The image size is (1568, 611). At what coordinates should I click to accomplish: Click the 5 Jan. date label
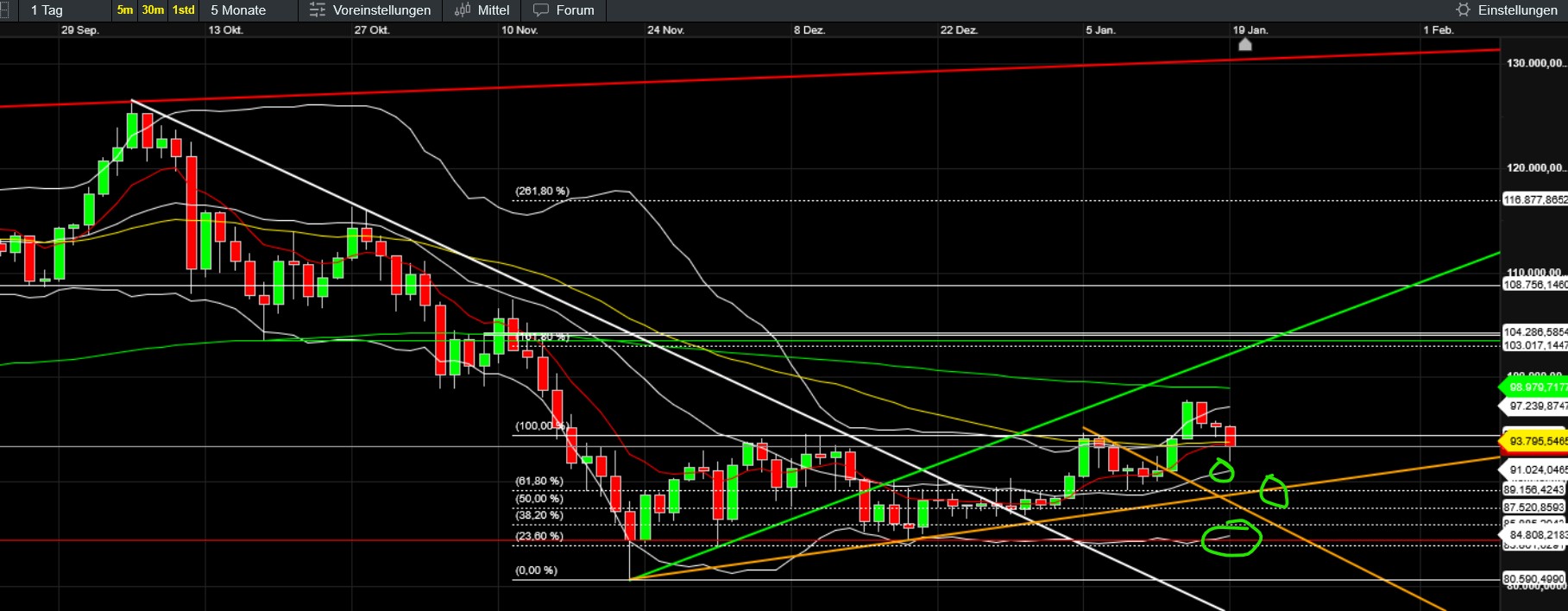point(1101,30)
